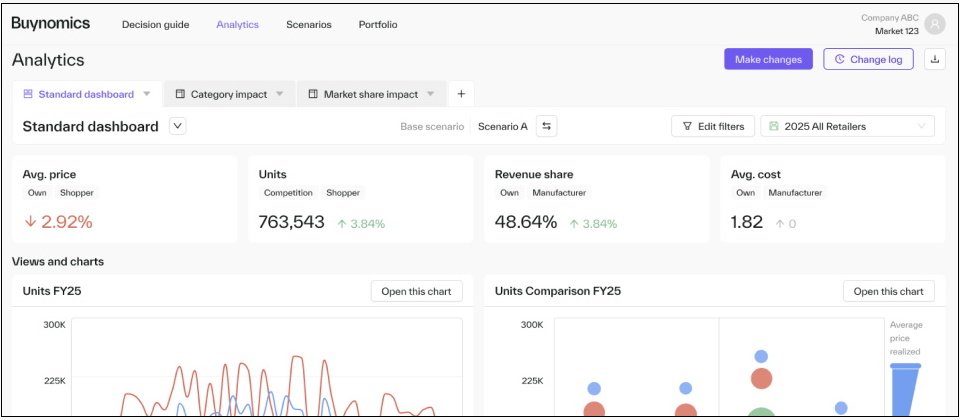The width and height of the screenshot is (960, 420).
Task: Open the Units Comparison FY25 chart
Action: point(888,291)
